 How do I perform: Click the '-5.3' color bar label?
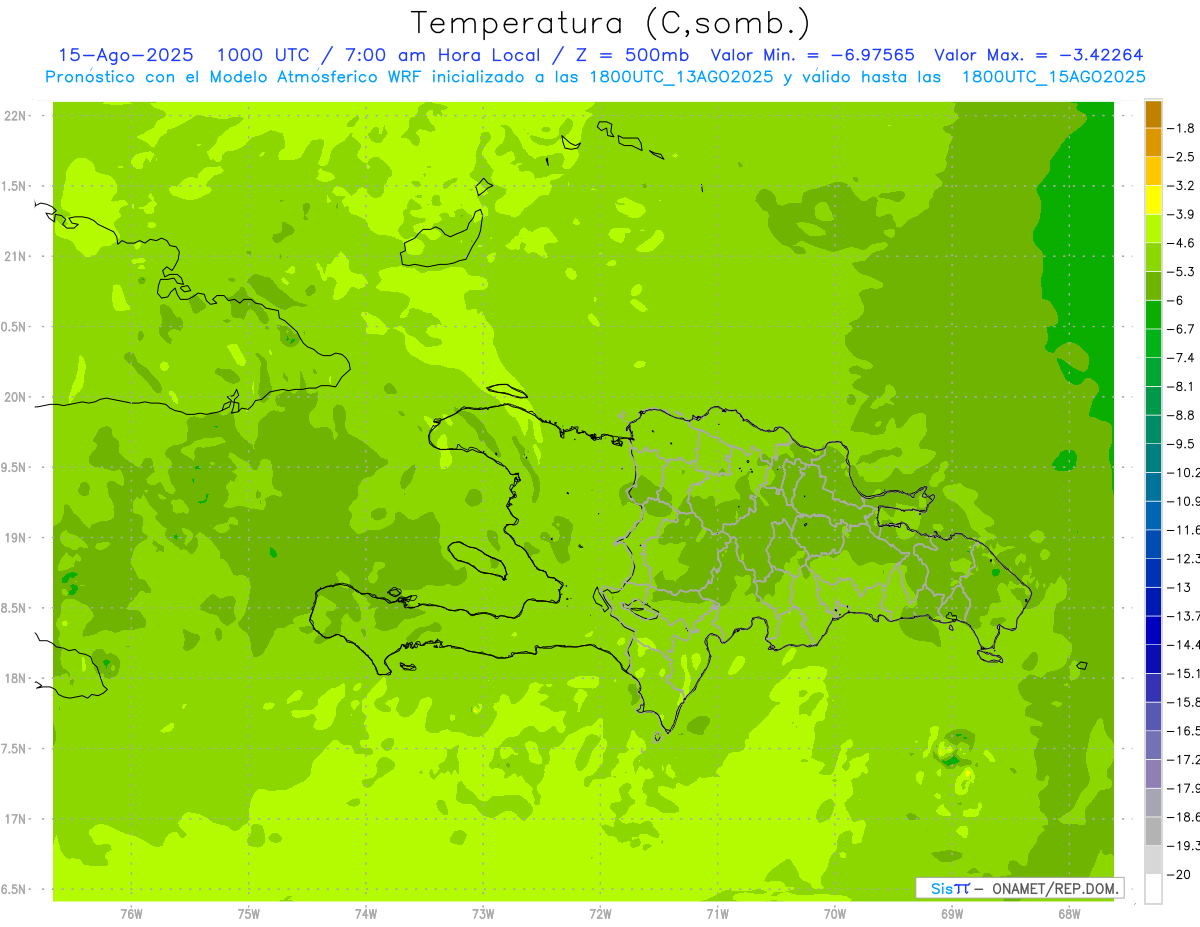(1183, 271)
